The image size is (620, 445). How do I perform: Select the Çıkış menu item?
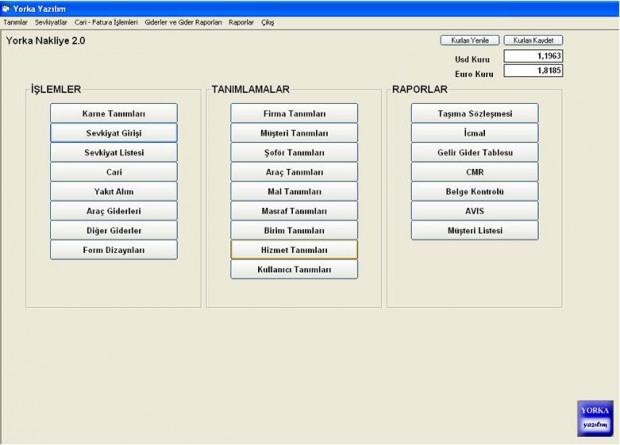pos(268,23)
